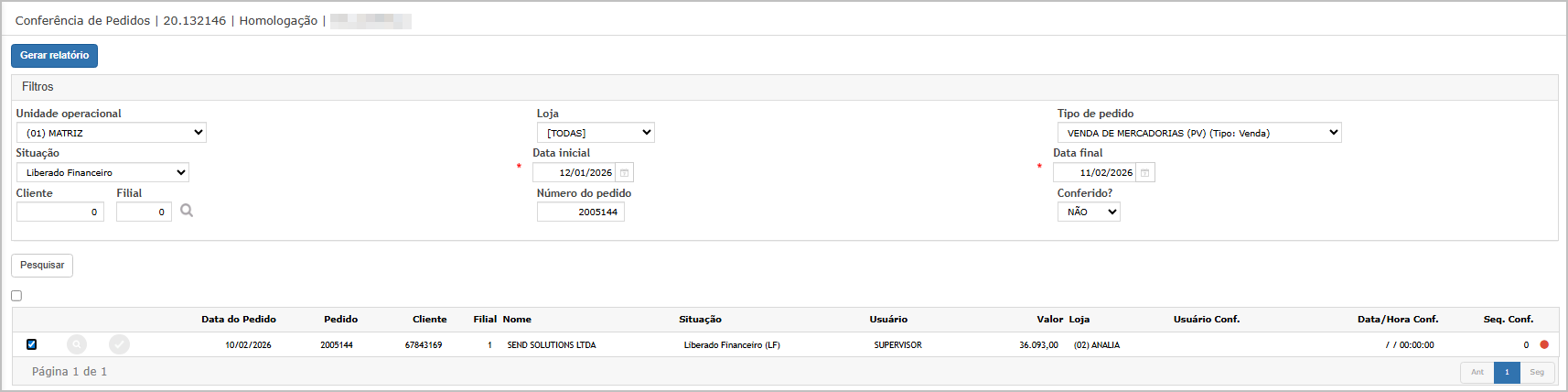The width and height of the screenshot is (1568, 392).
Task: Uncheck the order 2005144 row checkbox
Action: pos(32,344)
